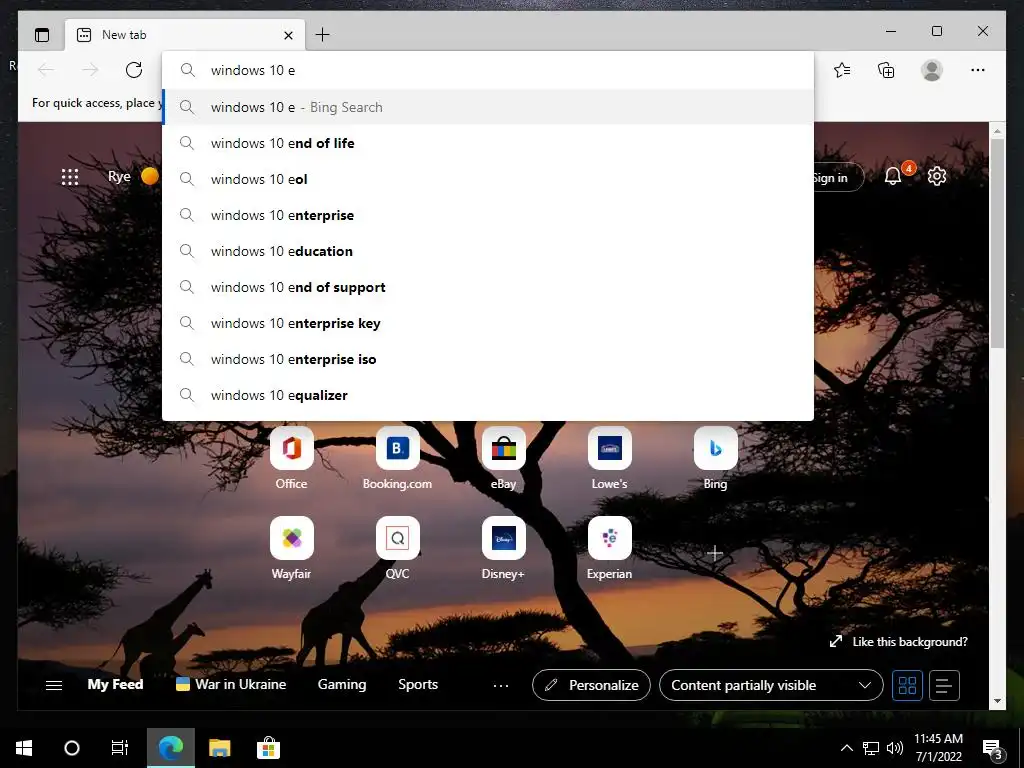Select the My Feed tab
1024x768 pixels.
click(115, 684)
